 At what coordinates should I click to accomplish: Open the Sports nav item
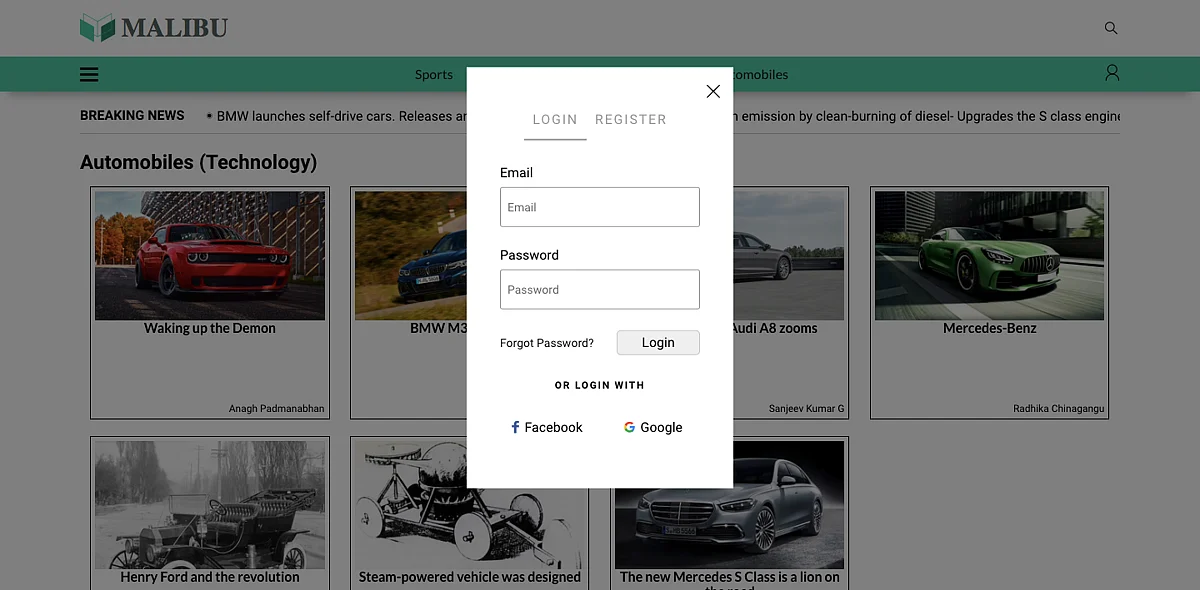[434, 74]
